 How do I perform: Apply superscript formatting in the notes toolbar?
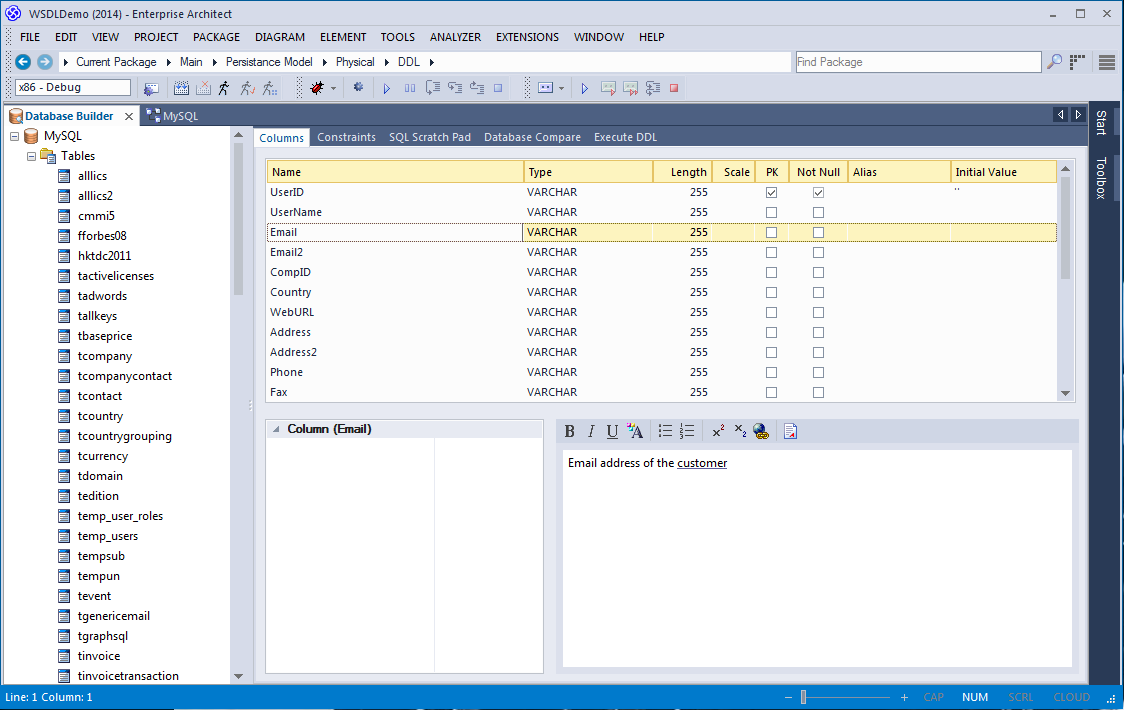tap(718, 431)
